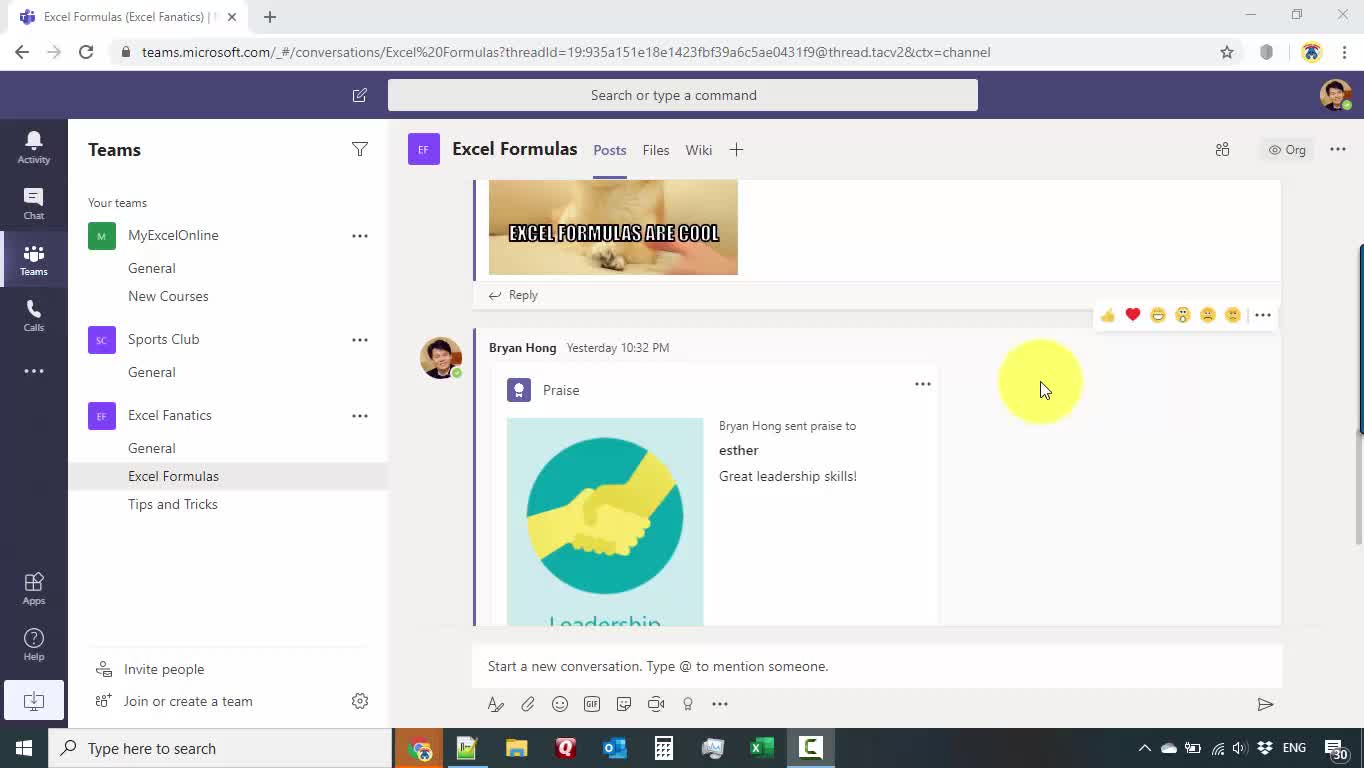This screenshot has width=1364, height=768.
Task: Switch to the Files tab
Action: 655,150
